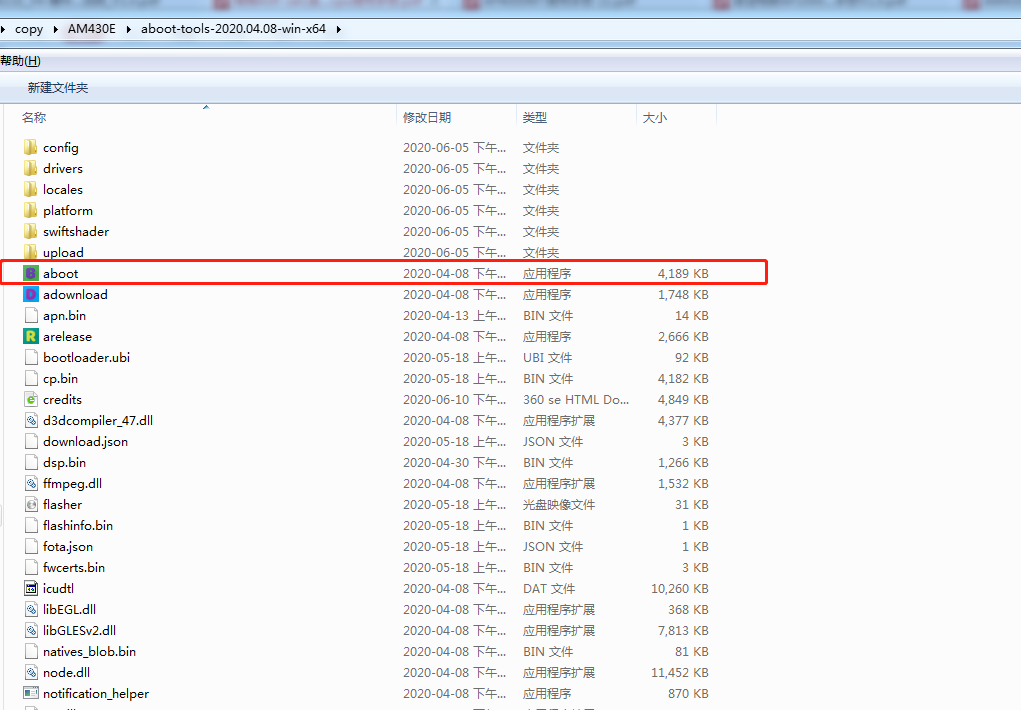Click the flasher disc image icon

click(31, 505)
